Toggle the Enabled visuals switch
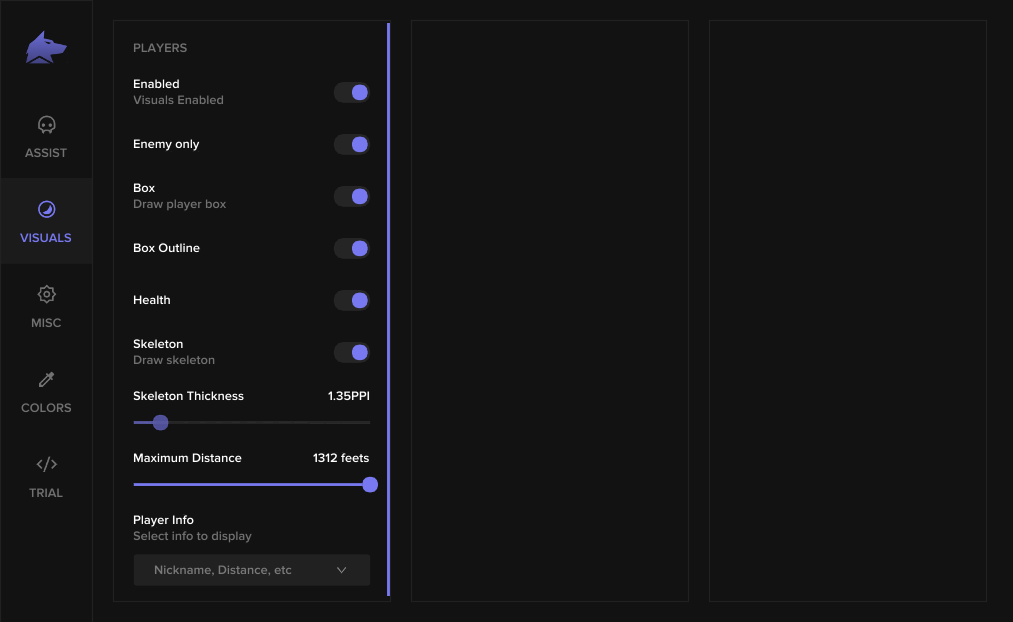Viewport: 1013px width, 622px height. click(x=351, y=92)
